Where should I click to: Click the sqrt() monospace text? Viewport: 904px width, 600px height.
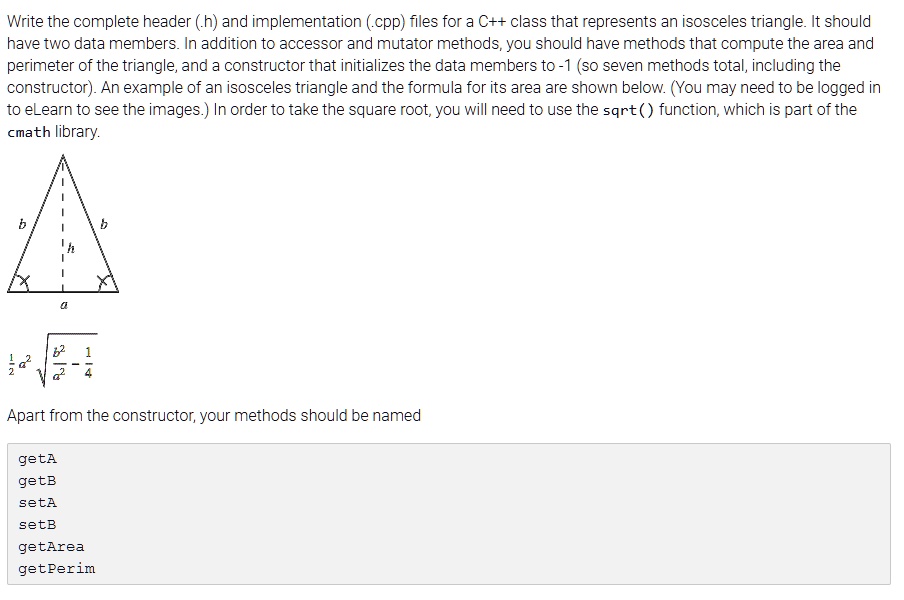628,110
